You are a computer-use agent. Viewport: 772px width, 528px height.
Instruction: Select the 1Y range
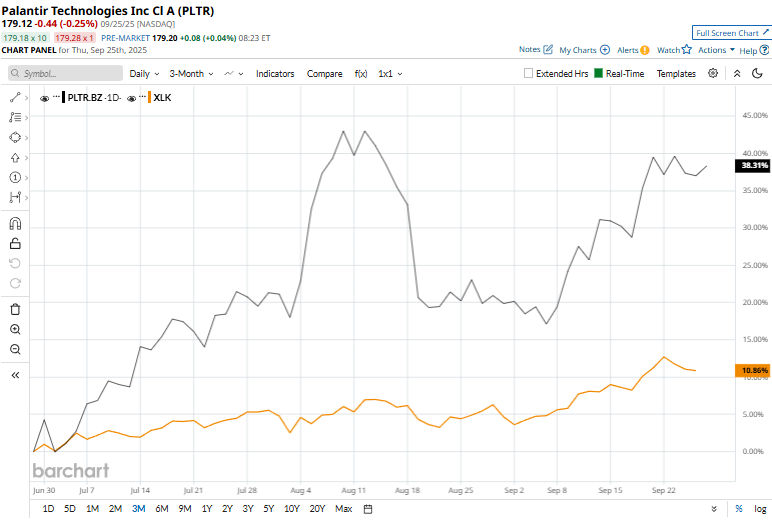coord(207,509)
